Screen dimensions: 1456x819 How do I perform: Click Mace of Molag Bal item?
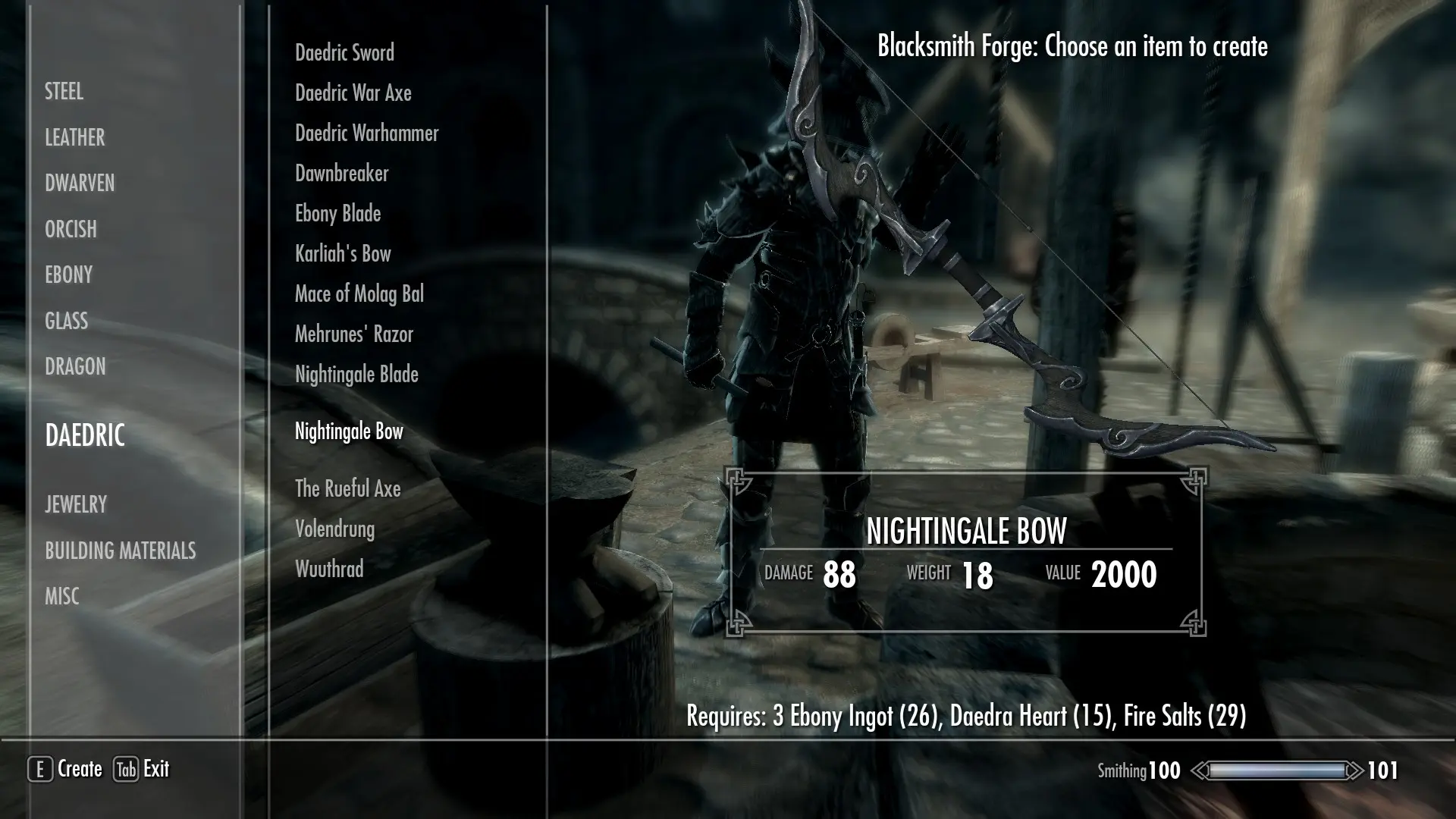pyautogui.click(x=359, y=293)
